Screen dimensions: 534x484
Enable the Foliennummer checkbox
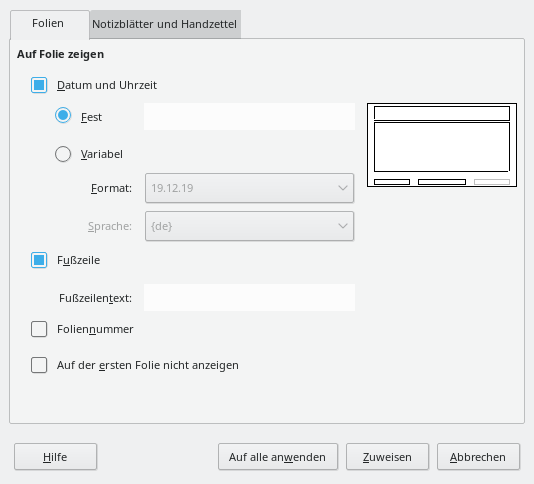39,329
